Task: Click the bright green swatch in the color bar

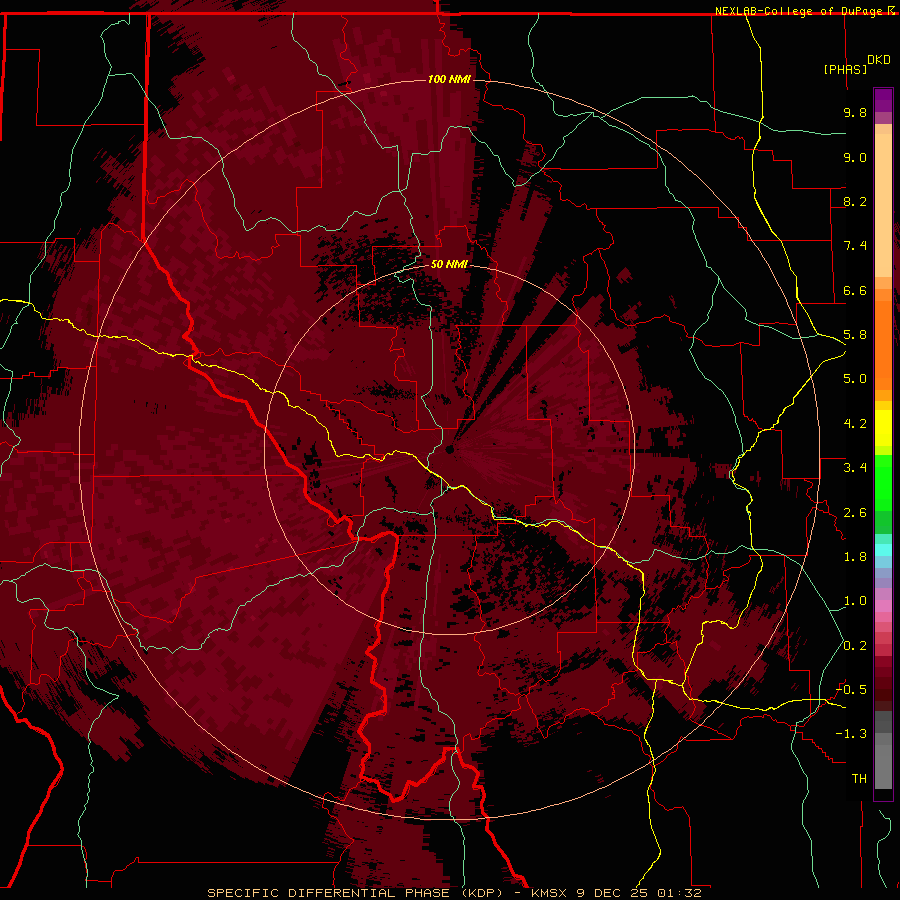Action: [883, 482]
